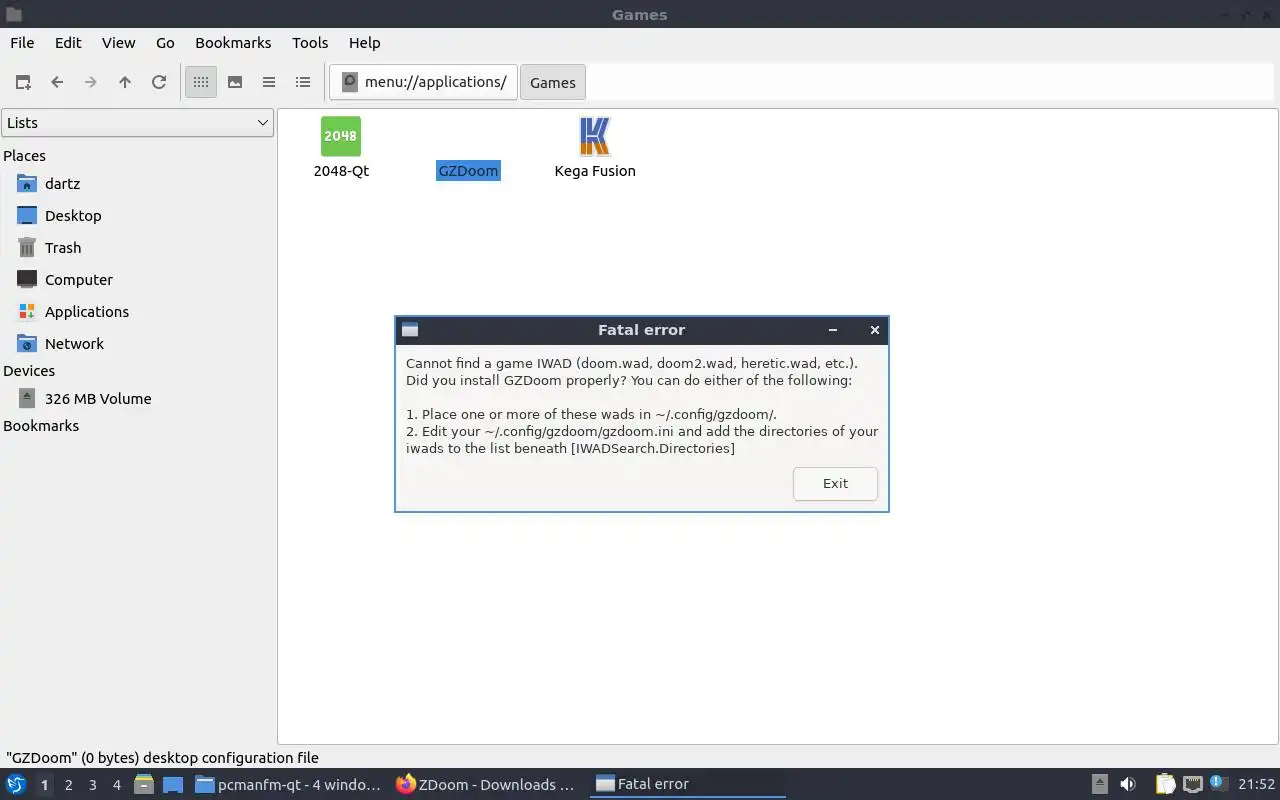Switch to ZDoom Downloads Firefox task
Screen dimensions: 1280x800
(486, 784)
